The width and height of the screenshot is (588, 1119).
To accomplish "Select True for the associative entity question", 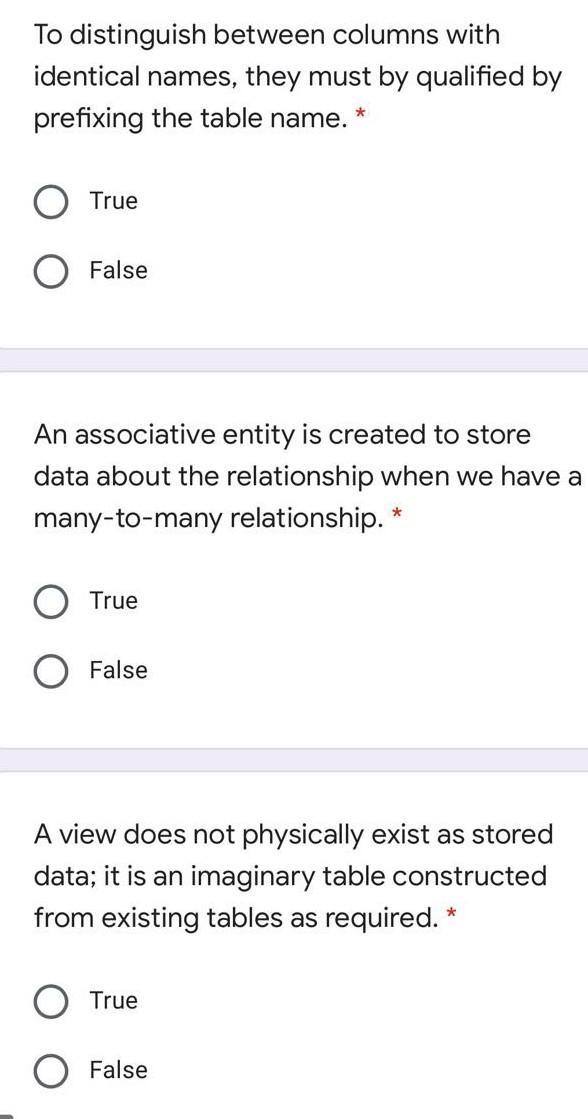I will click(x=51, y=601).
